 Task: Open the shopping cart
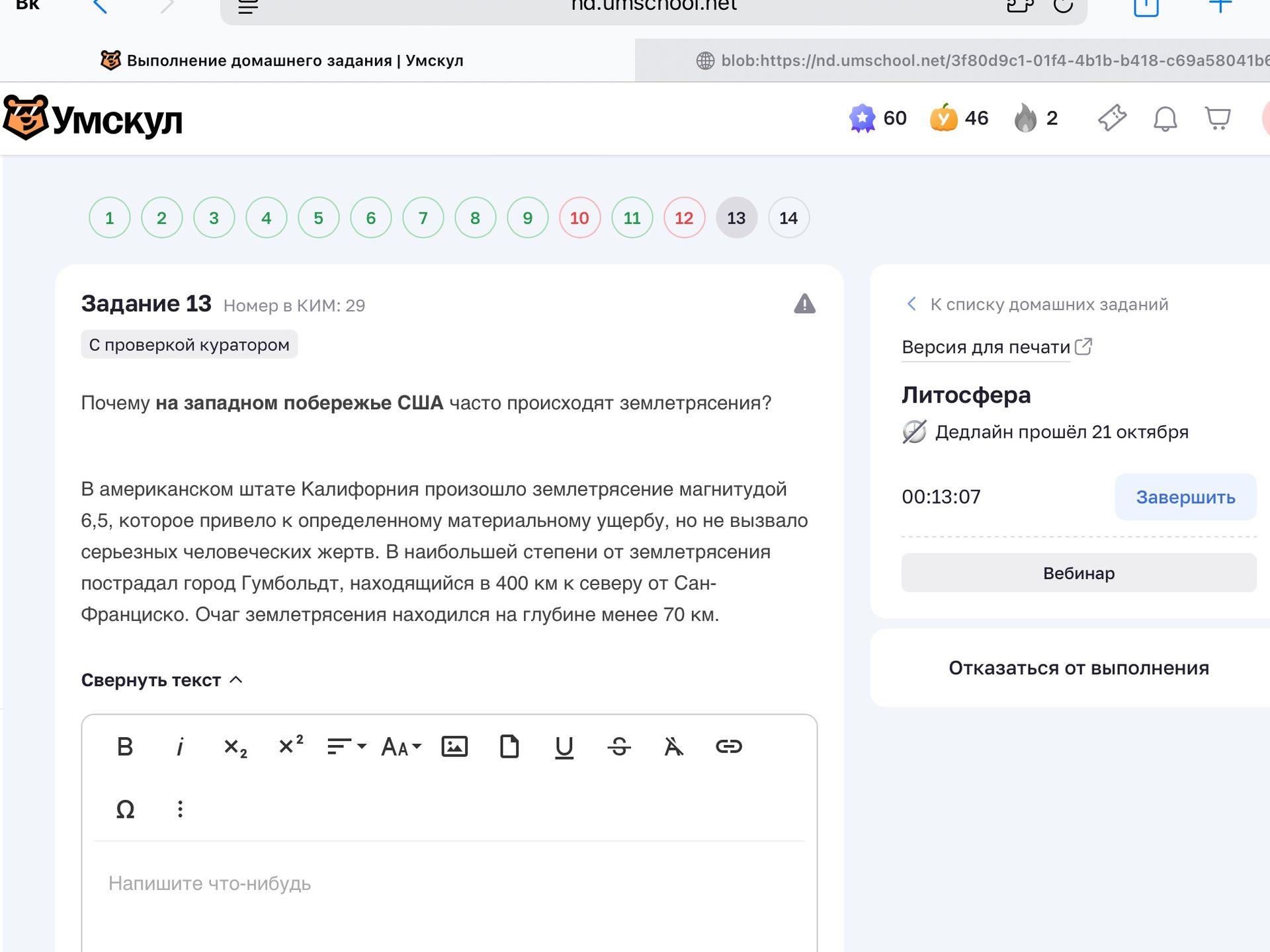(1217, 118)
